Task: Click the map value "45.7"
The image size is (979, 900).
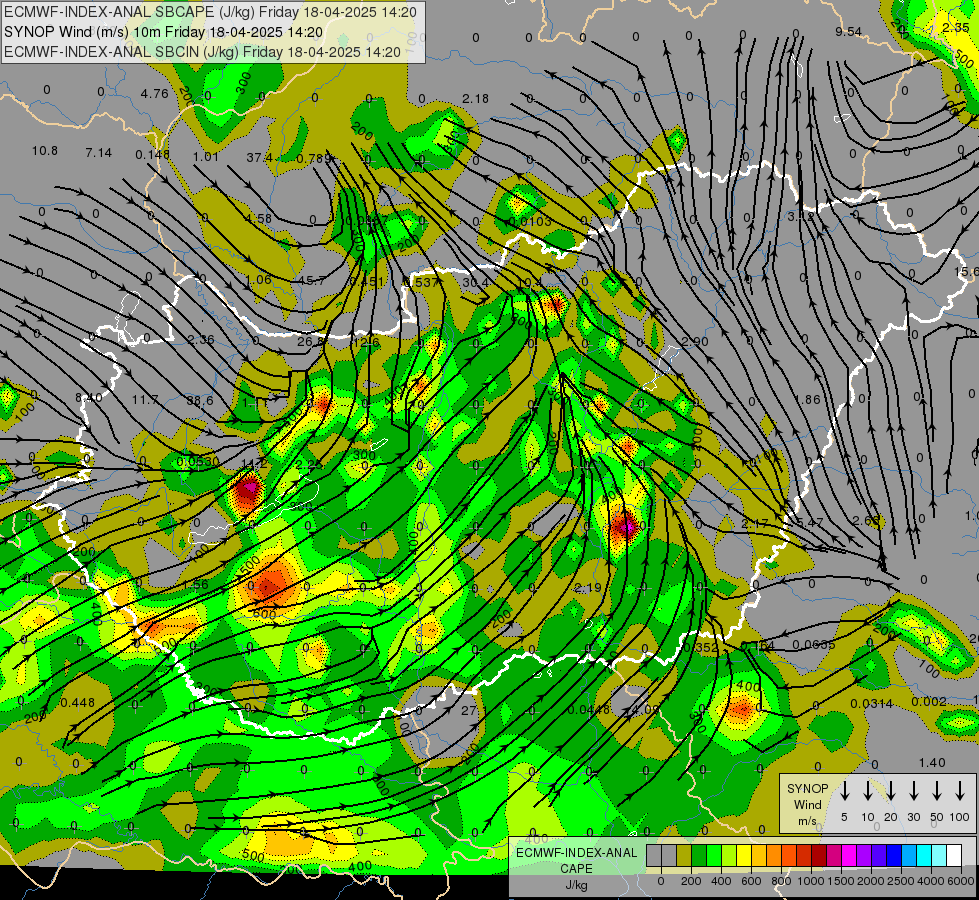Action: coord(312,280)
